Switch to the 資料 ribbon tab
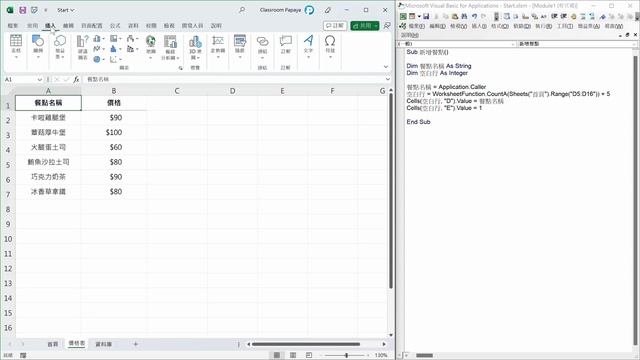This screenshot has width=640, height=360. (133, 26)
